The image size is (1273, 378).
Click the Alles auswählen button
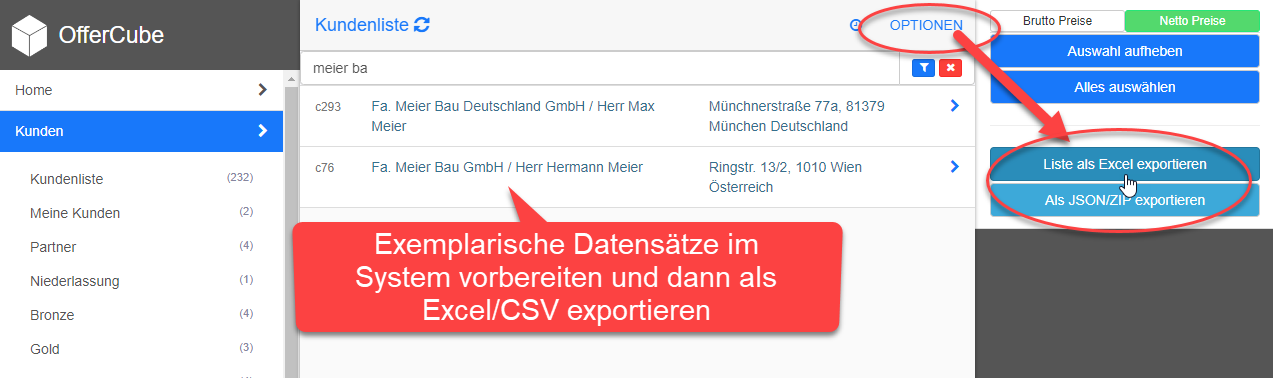point(1125,87)
